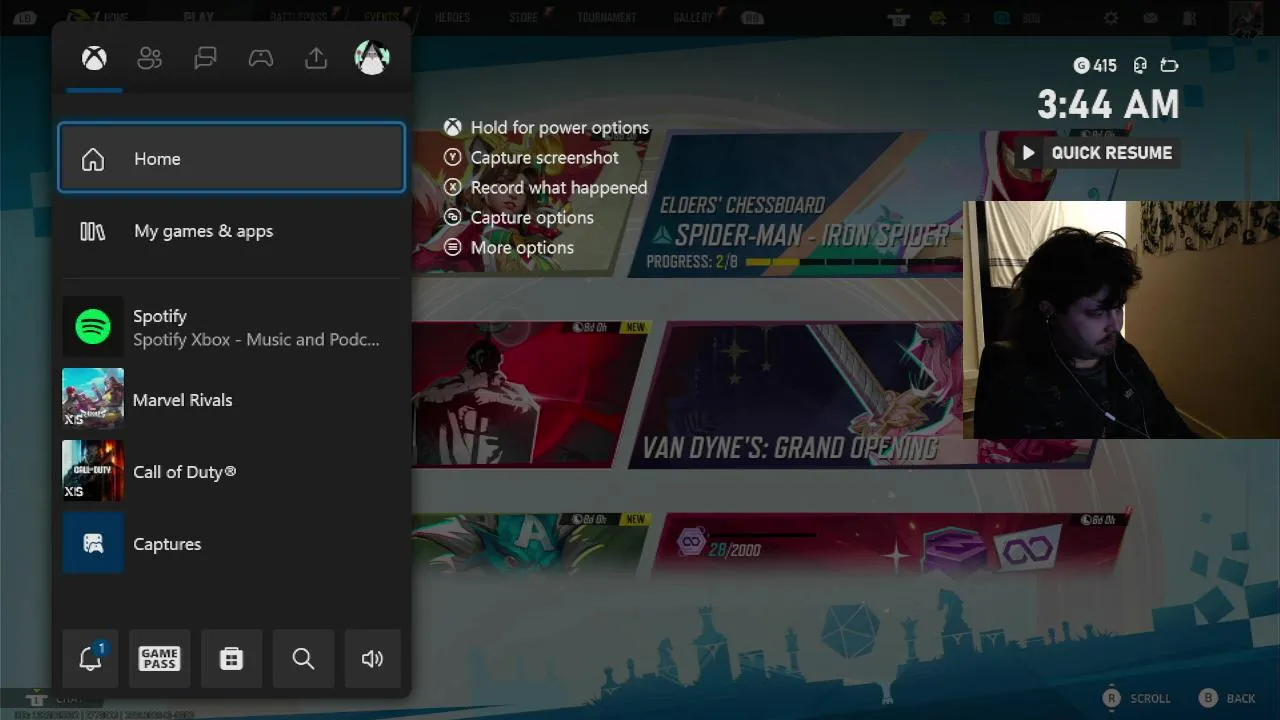
Task: Click the webcam overlay feed
Action: pyautogui.click(x=1121, y=320)
